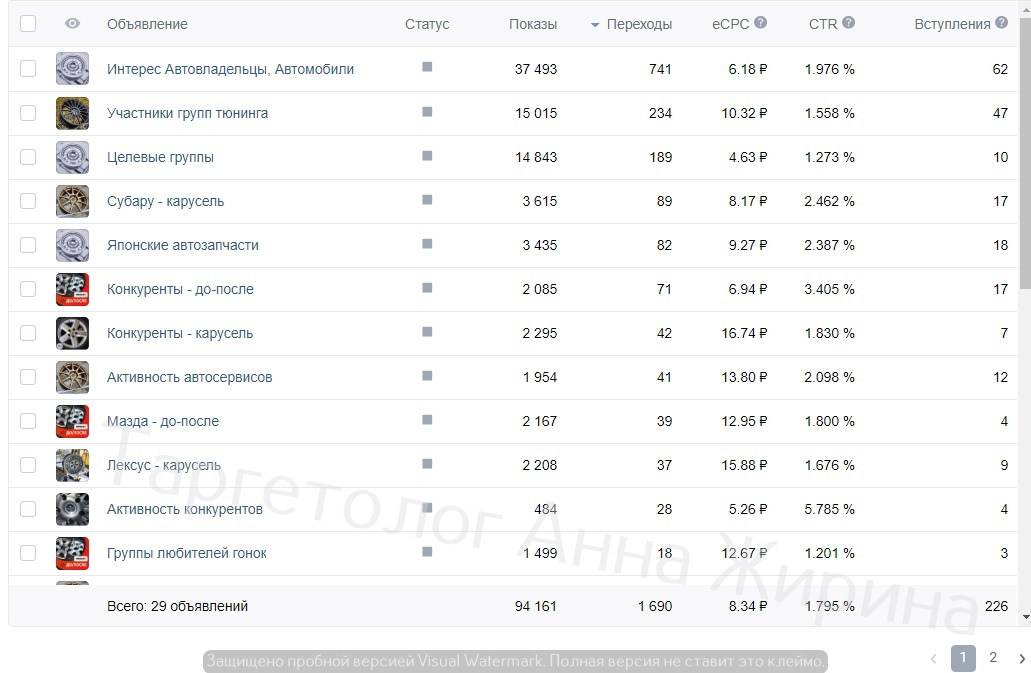Click the Вступления help question-mark icon

coord(1001,22)
